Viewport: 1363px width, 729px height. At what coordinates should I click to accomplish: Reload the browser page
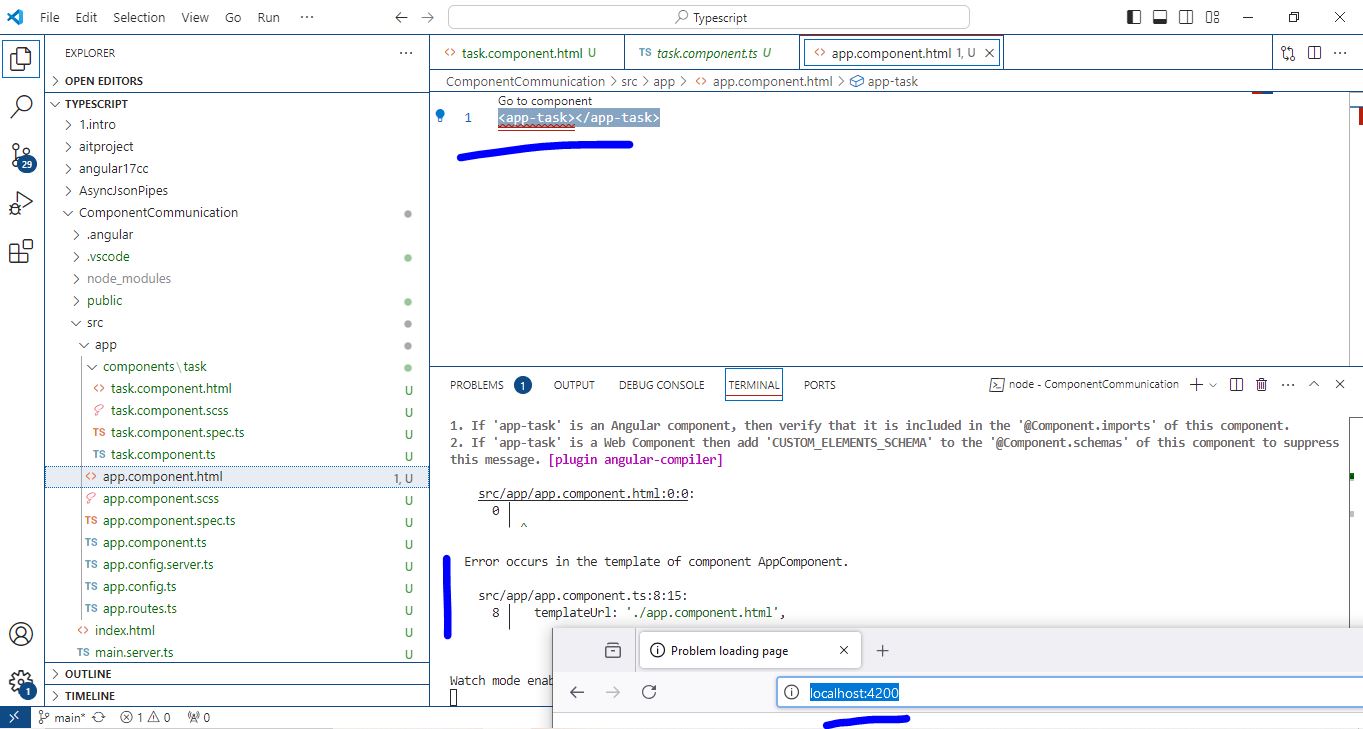(x=649, y=692)
